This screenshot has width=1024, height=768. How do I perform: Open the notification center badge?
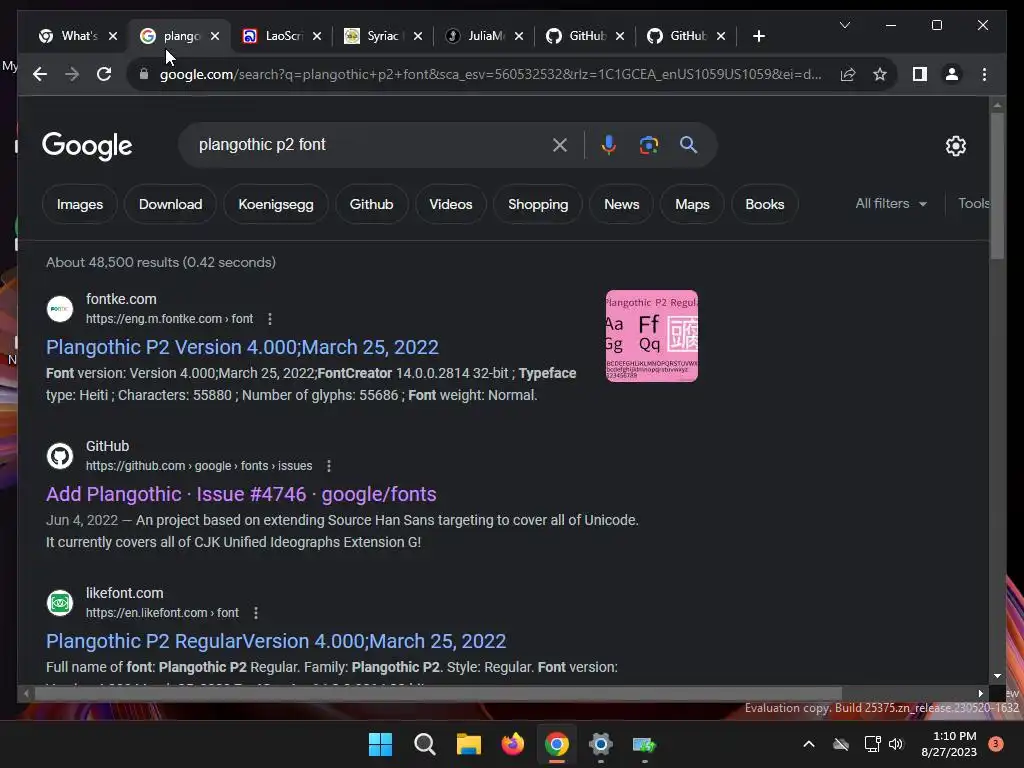tap(995, 744)
